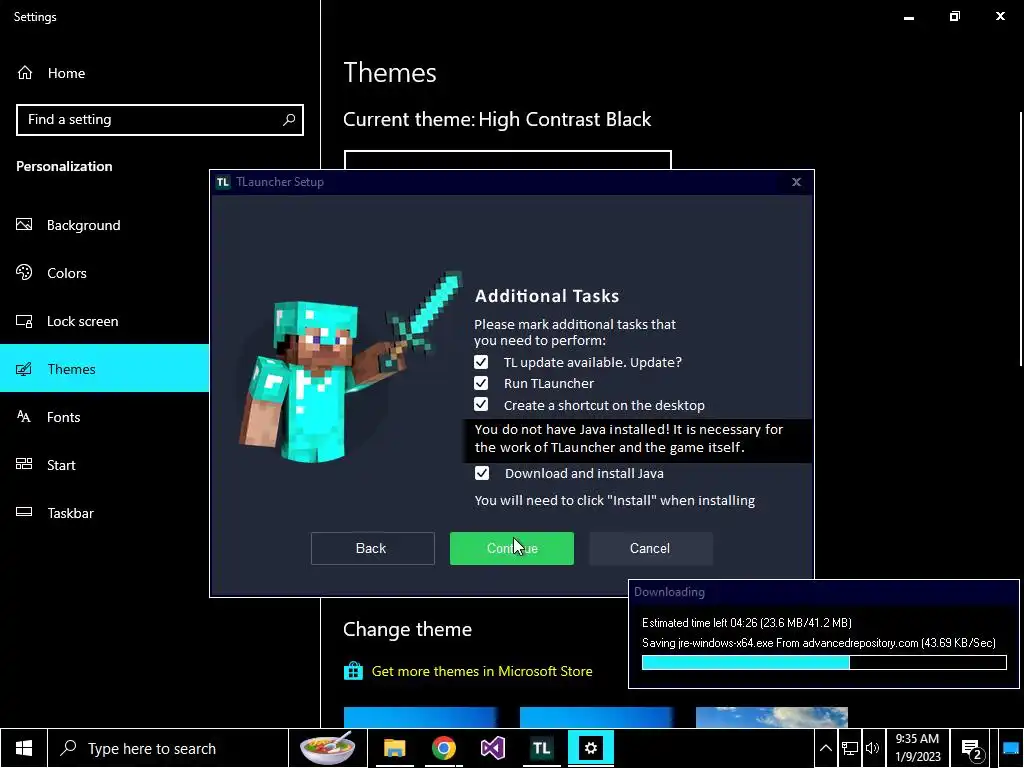Open Home in Settings sidebar
Image resolution: width=1024 pixels, height=768 pixels.
tap(66, 73)
